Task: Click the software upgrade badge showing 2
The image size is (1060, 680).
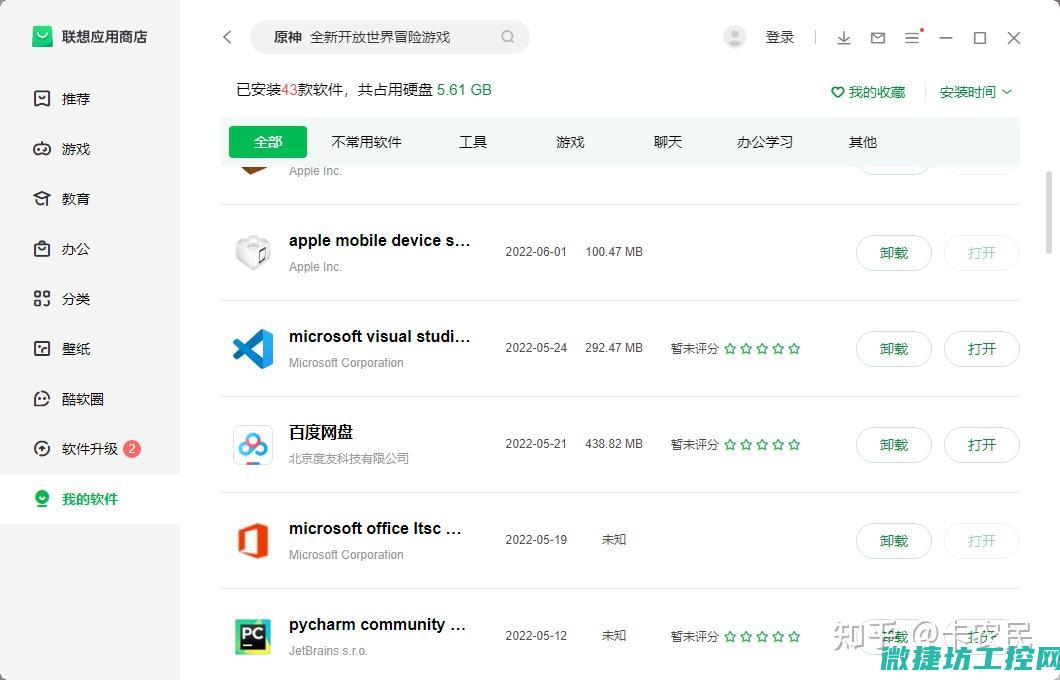Action: pos(132,449)
